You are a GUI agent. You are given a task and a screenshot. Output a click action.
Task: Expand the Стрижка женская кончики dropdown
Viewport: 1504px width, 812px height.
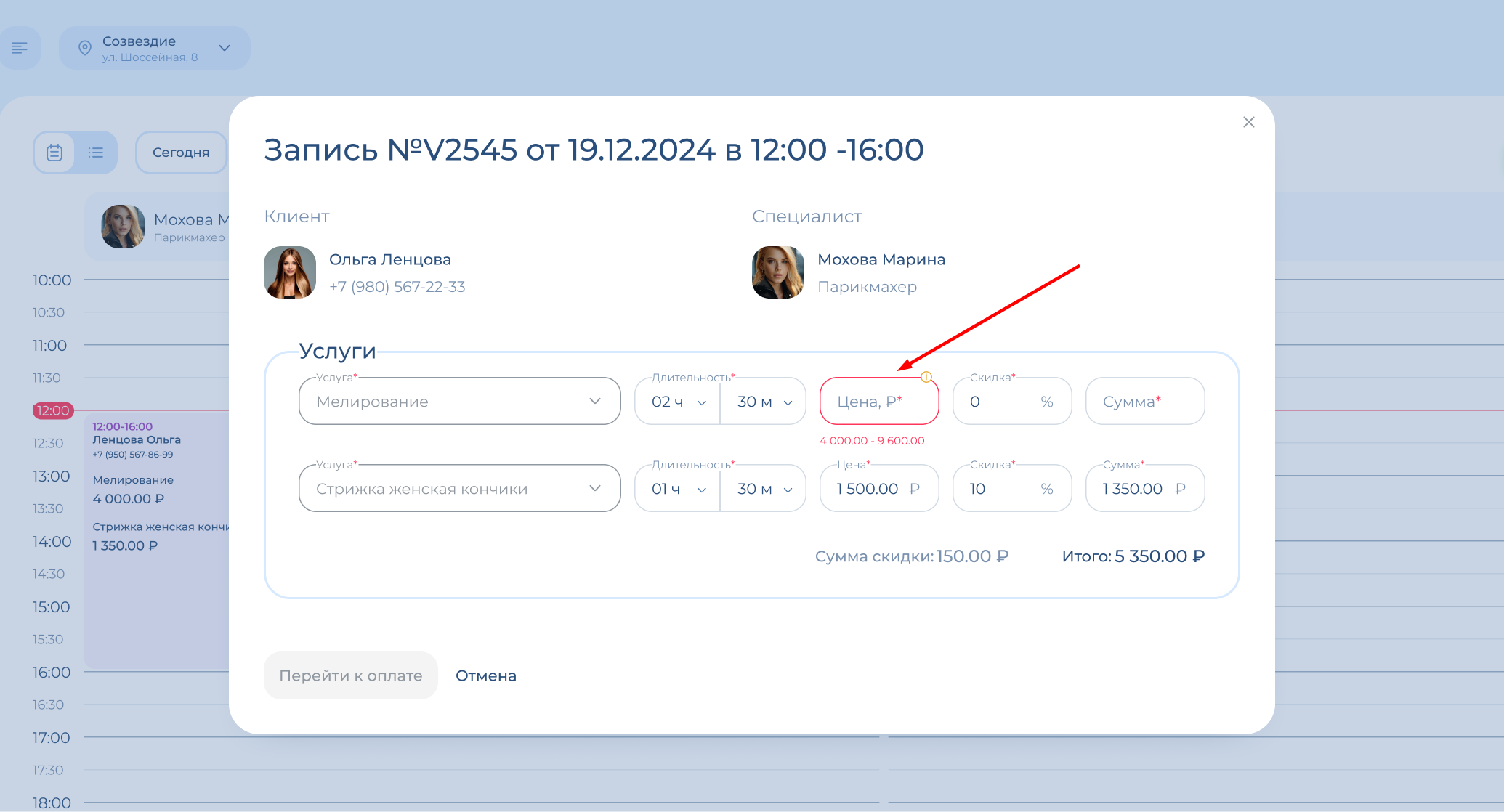pos(594,488)
